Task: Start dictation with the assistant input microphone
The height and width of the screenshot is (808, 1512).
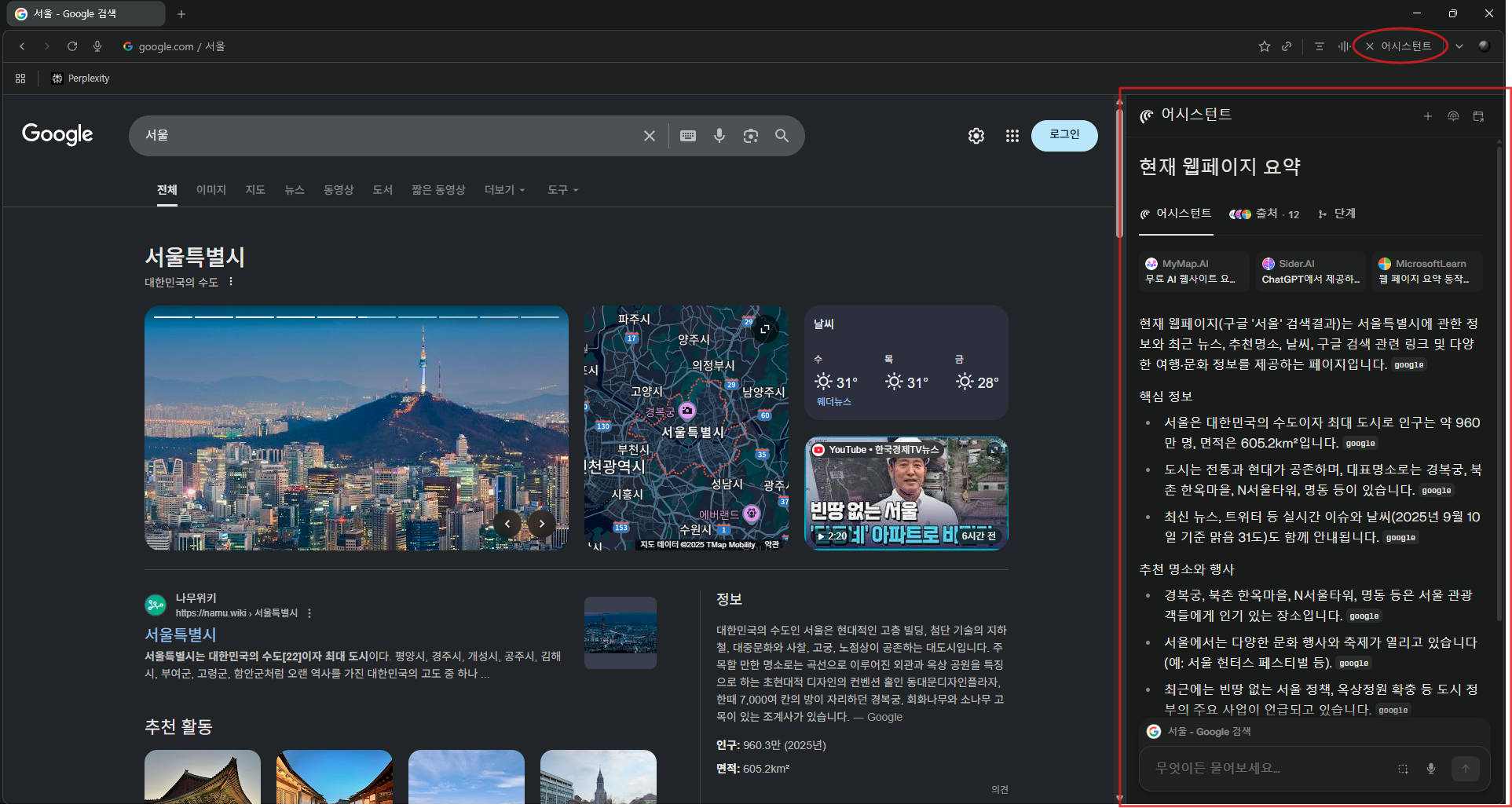Action: click(1431, 769)
